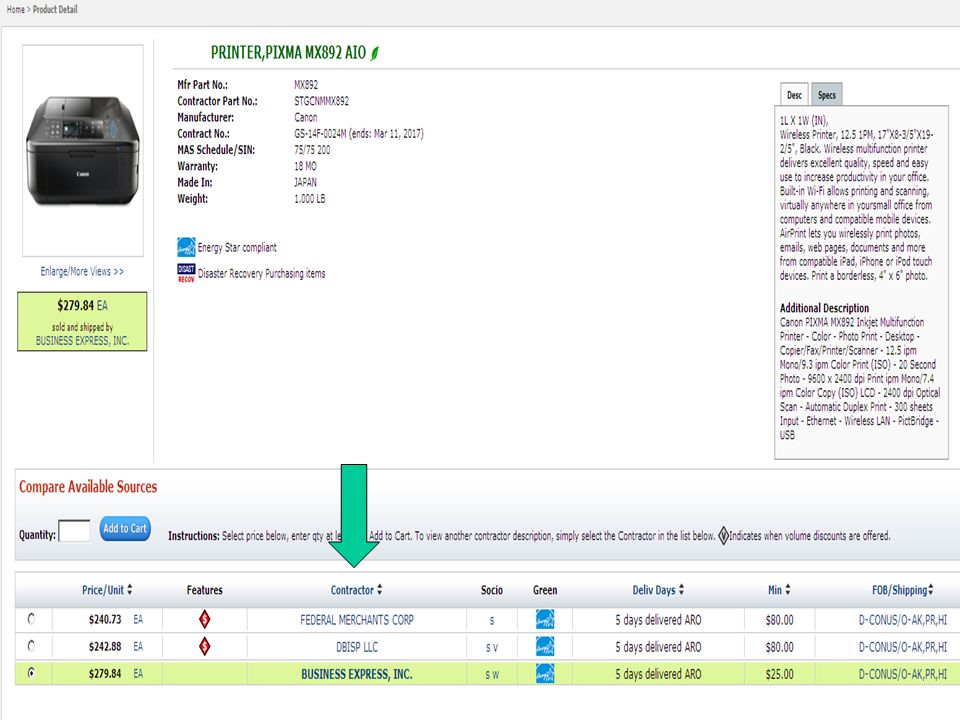Click the Socio column header
960x720 pixels.
(492, 590)
